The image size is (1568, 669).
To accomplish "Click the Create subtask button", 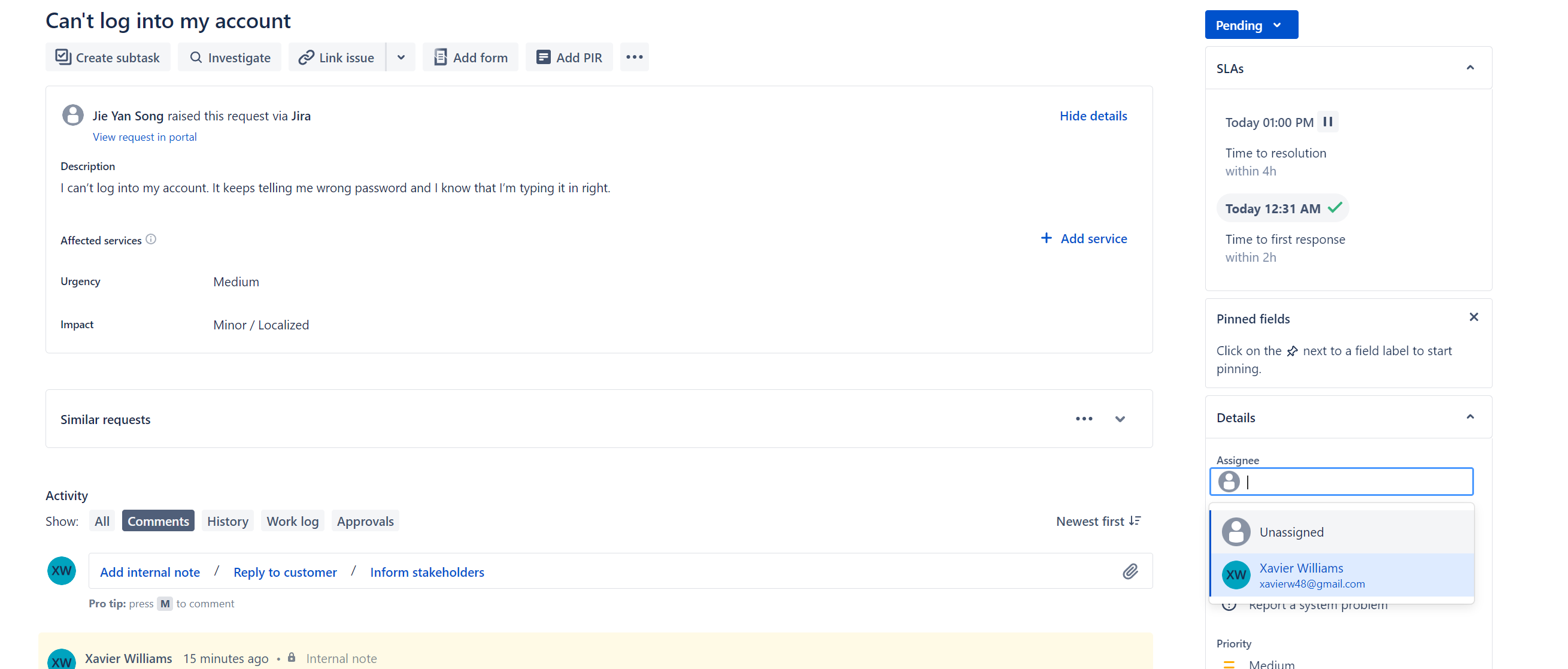I will pos(108,57).
